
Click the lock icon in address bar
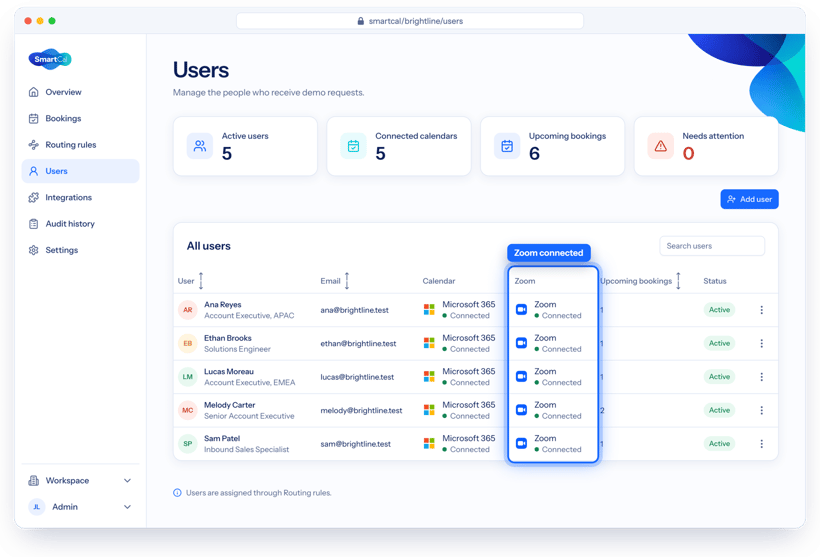[360, 21]
